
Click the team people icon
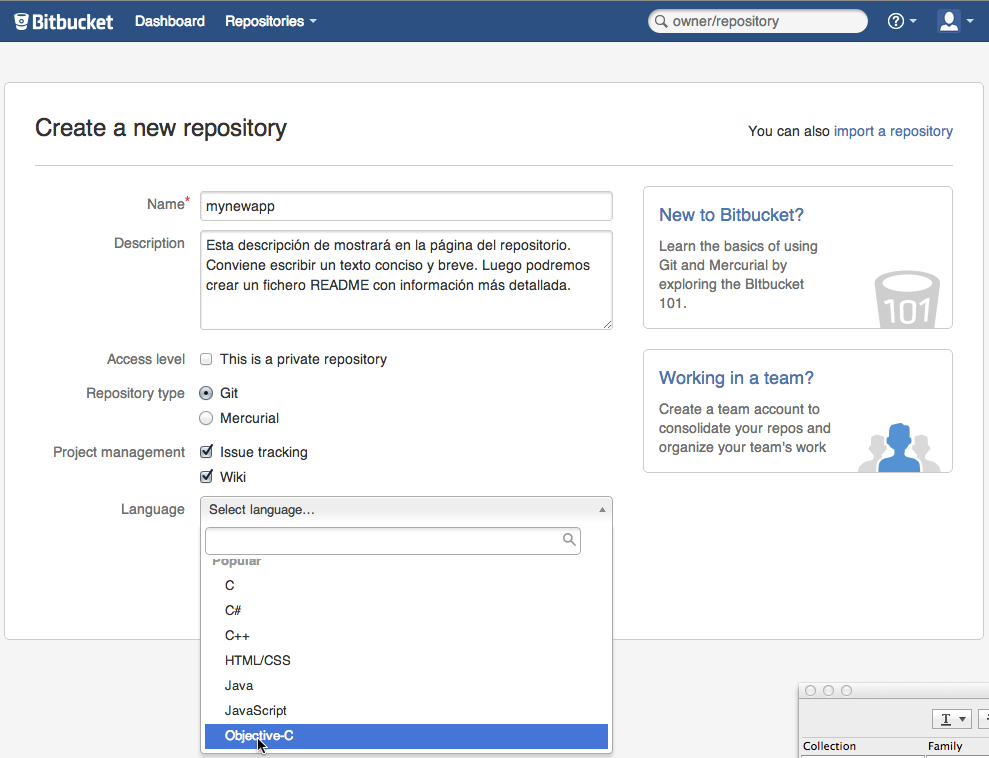(899, 448)
